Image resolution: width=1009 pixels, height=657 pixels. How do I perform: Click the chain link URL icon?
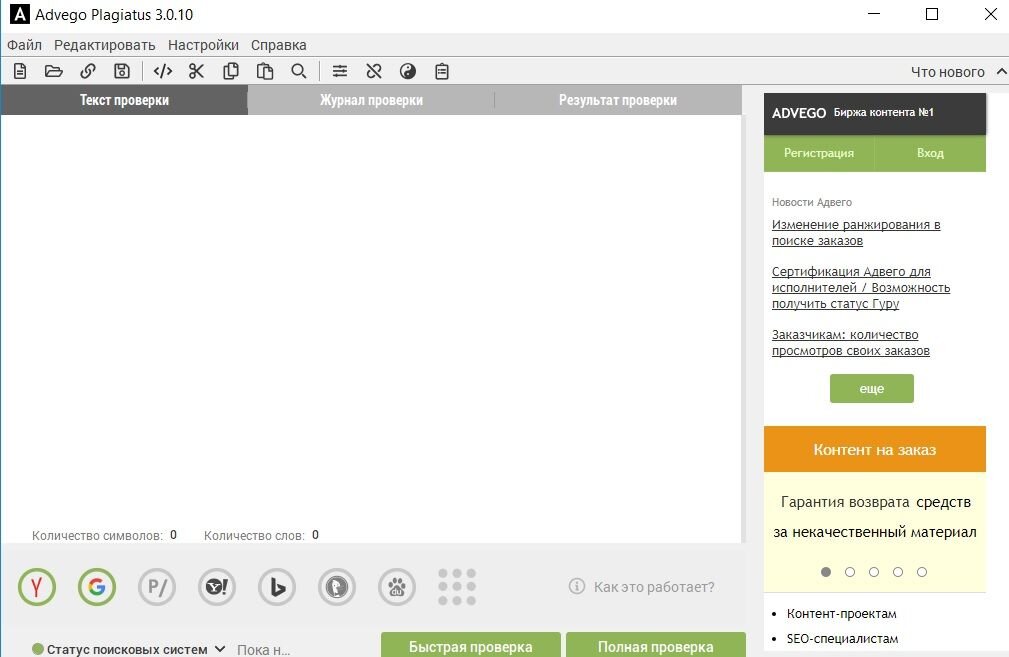coord(88,71)
